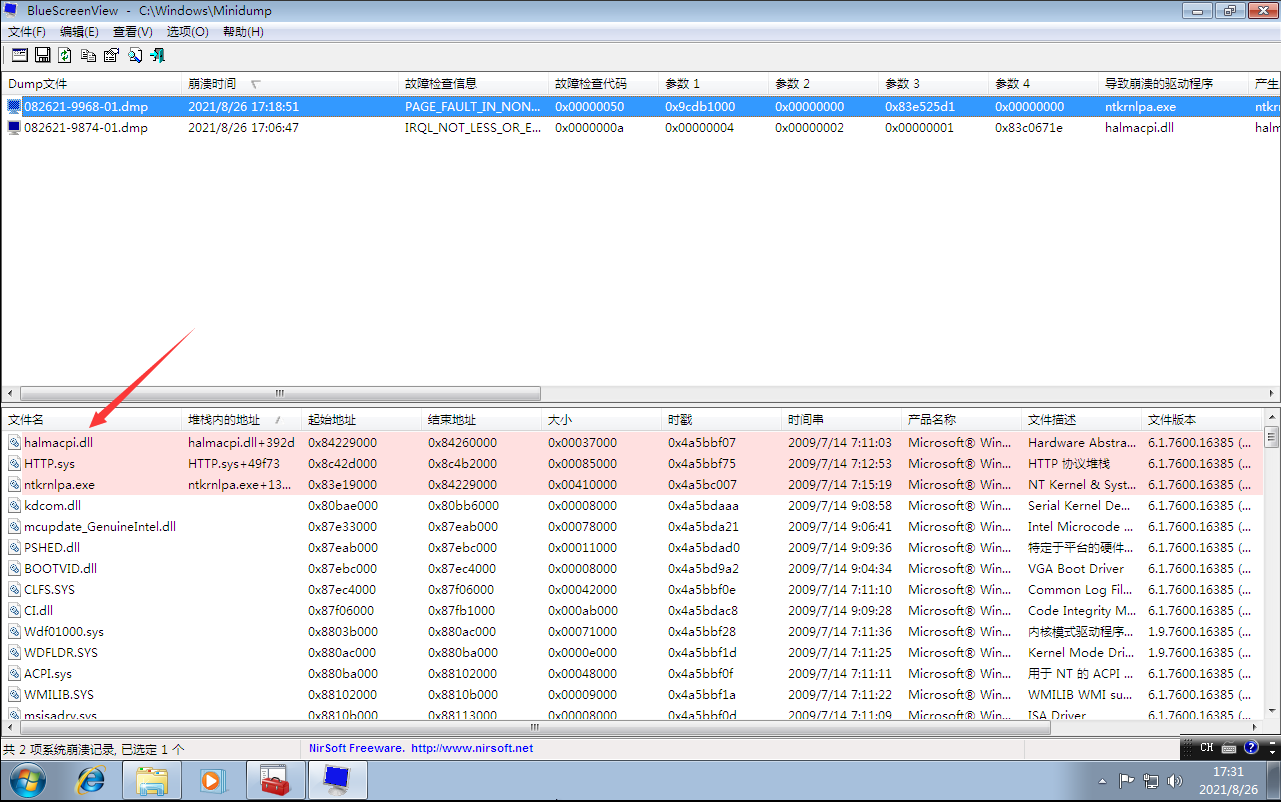Image resolution: width=1281 pixels, height=802 pixels.
Task: Open the BlueScreenView toolbox icon on the taskbar
Action: click(x=275, y=781)
